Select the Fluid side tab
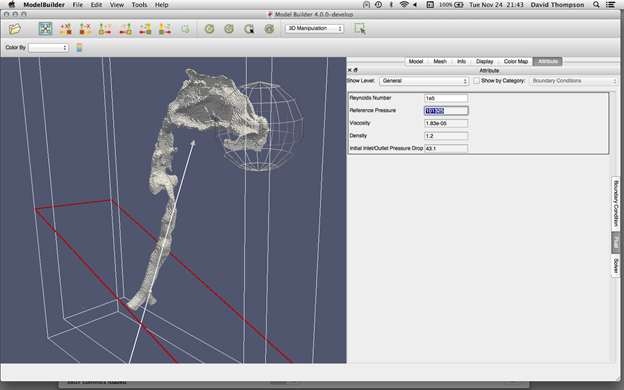Image resolution: width=624 pixels, height=390 pixels. click(x=616, y=242)
